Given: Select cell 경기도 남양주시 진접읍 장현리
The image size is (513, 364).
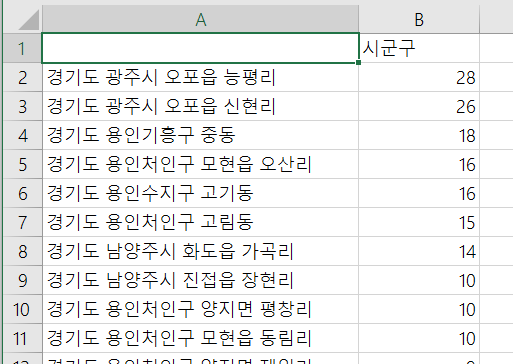Looking at the screenshot, I should coord(200,280).
